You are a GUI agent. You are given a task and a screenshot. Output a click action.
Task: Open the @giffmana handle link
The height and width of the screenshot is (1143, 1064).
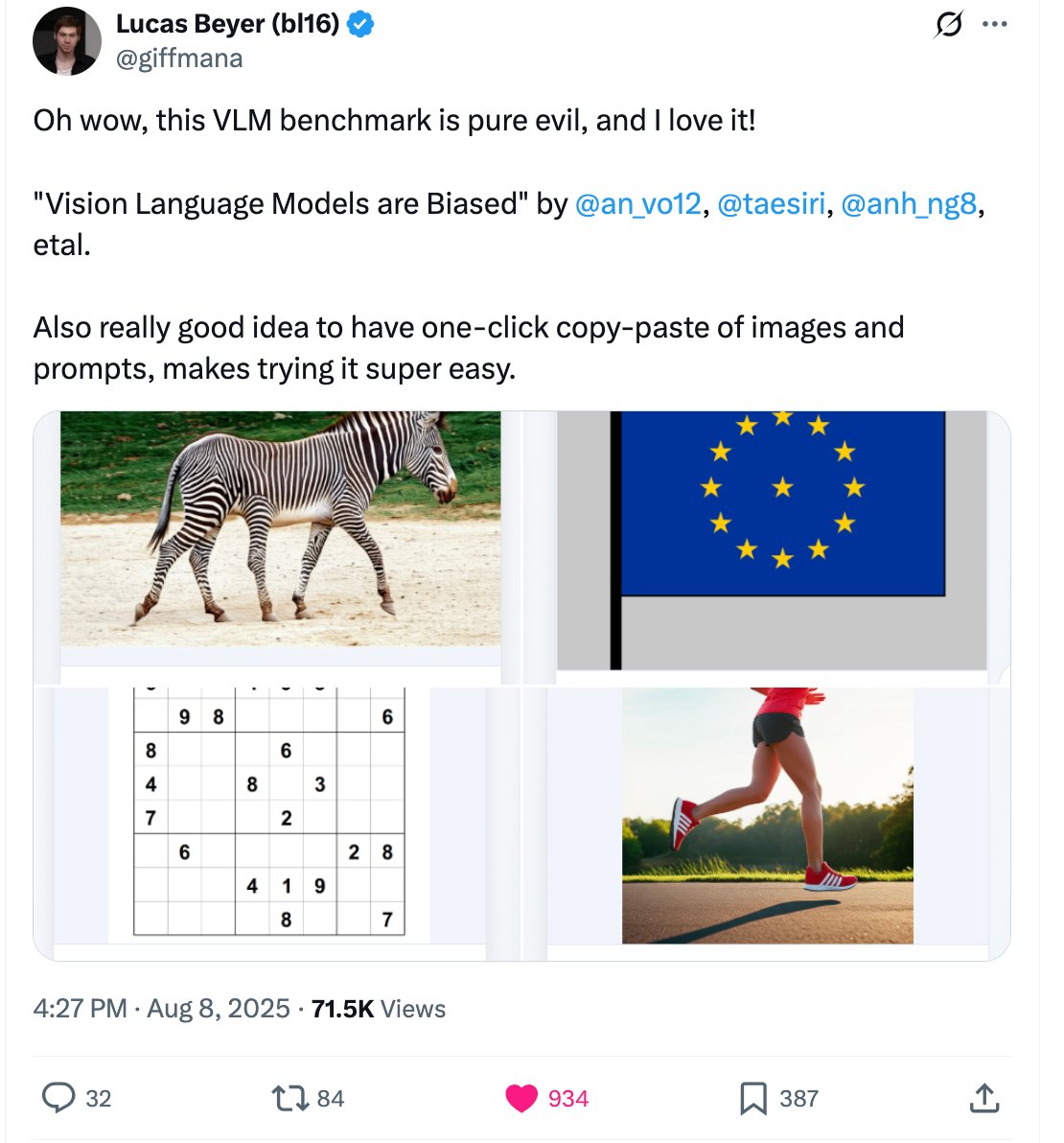[179, 58]
